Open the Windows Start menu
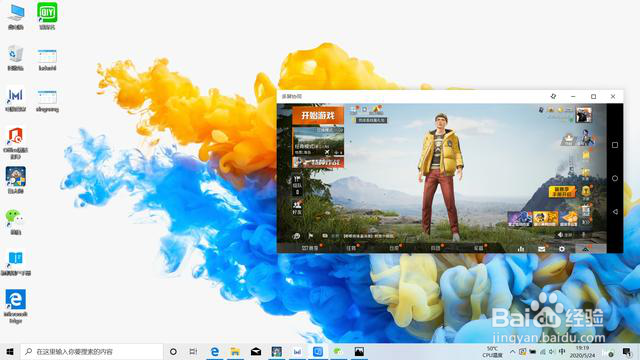The height and width of the screenshot is (360, 640). point(10,351)
